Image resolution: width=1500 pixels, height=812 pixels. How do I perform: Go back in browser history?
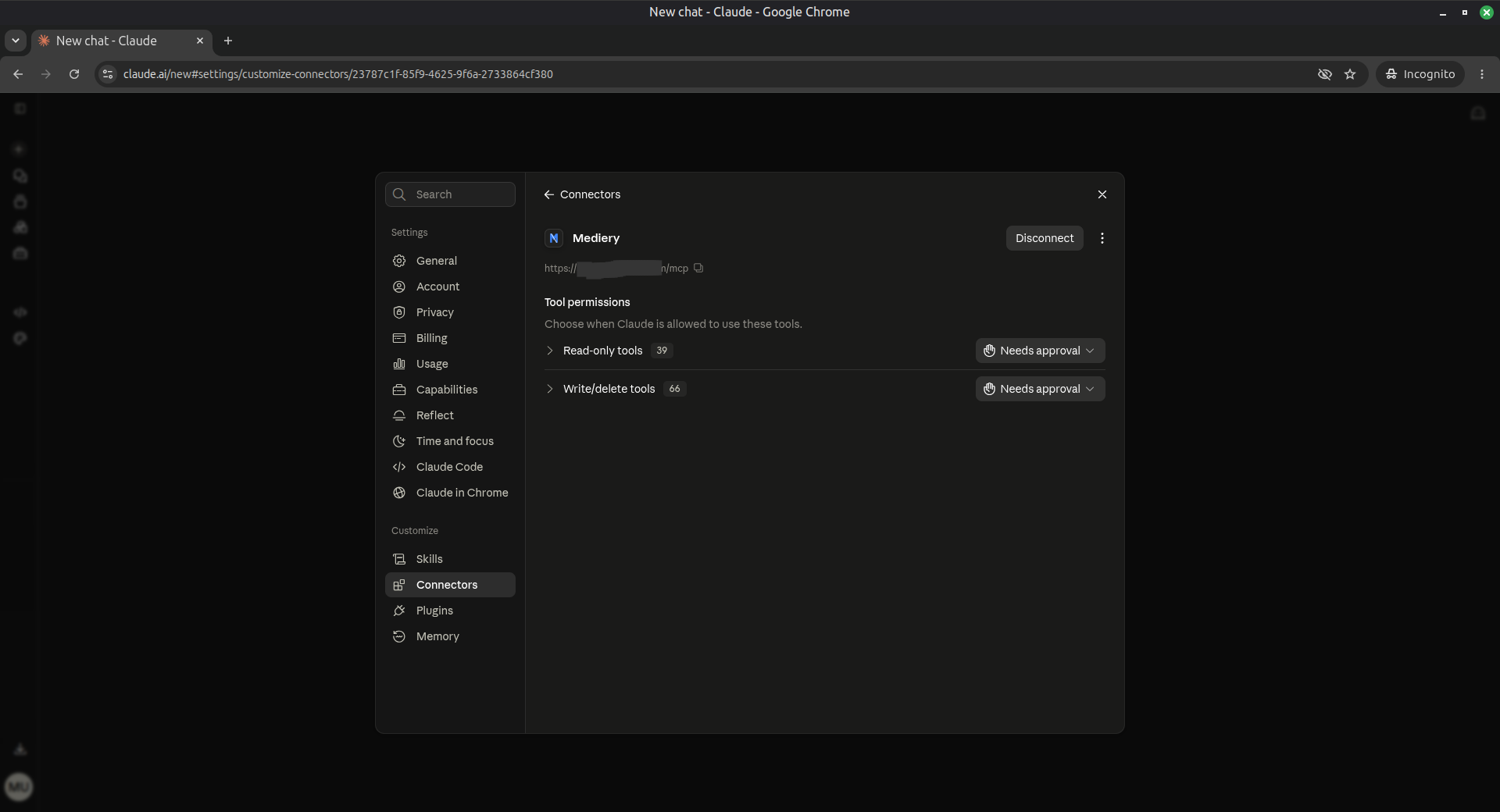coord(18,74)
